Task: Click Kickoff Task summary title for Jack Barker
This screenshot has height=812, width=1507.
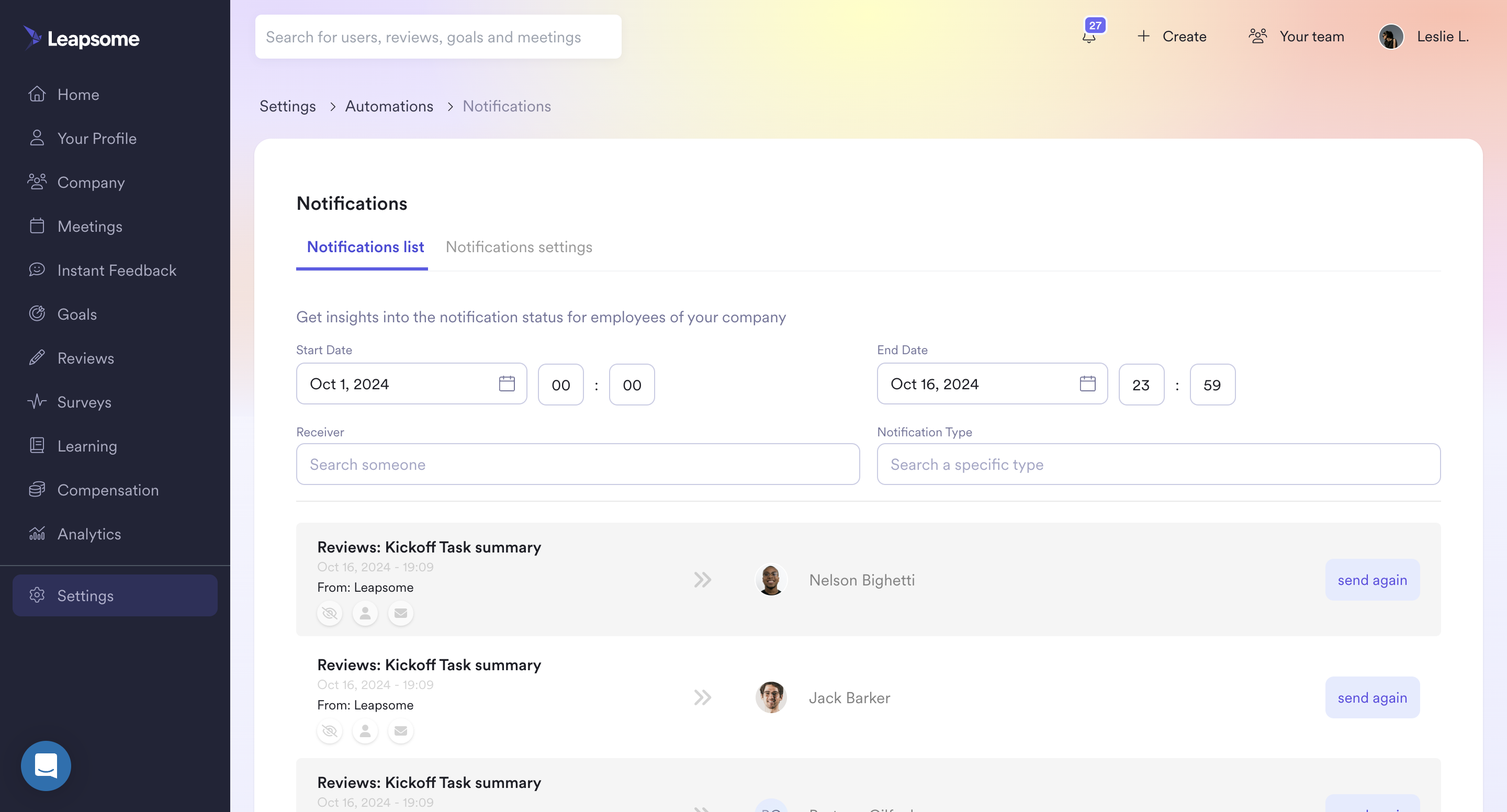Action: coord(429,664)
